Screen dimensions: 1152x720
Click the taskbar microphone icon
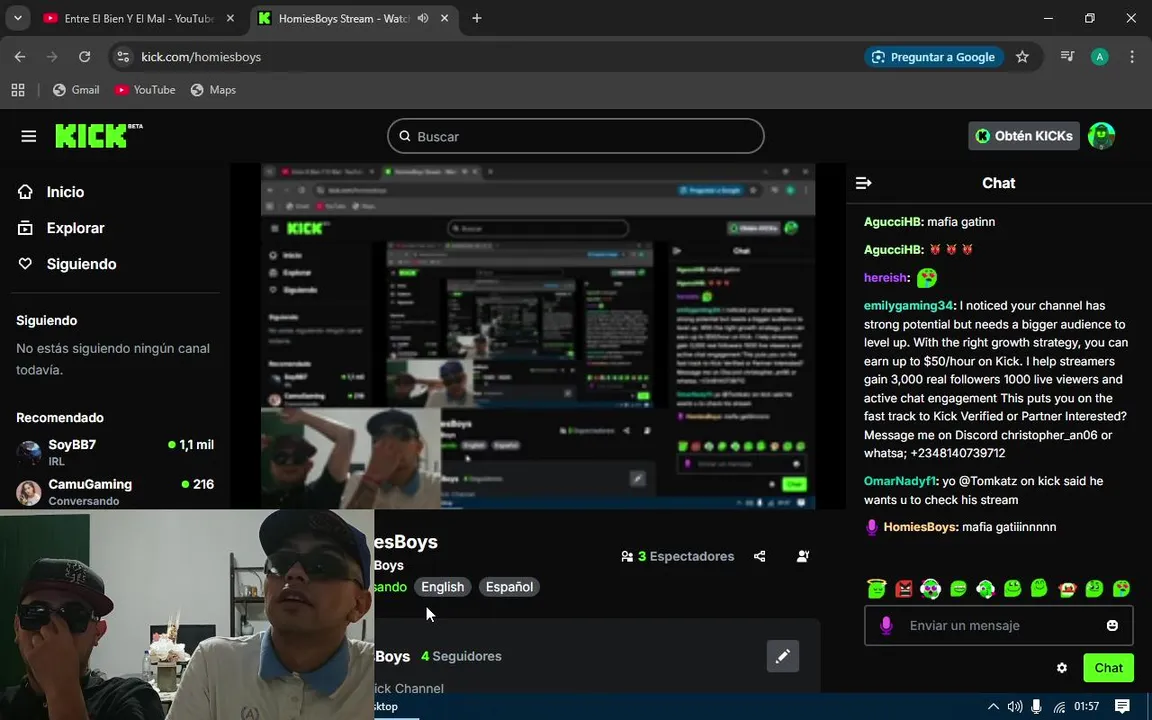coord(1036,707)
